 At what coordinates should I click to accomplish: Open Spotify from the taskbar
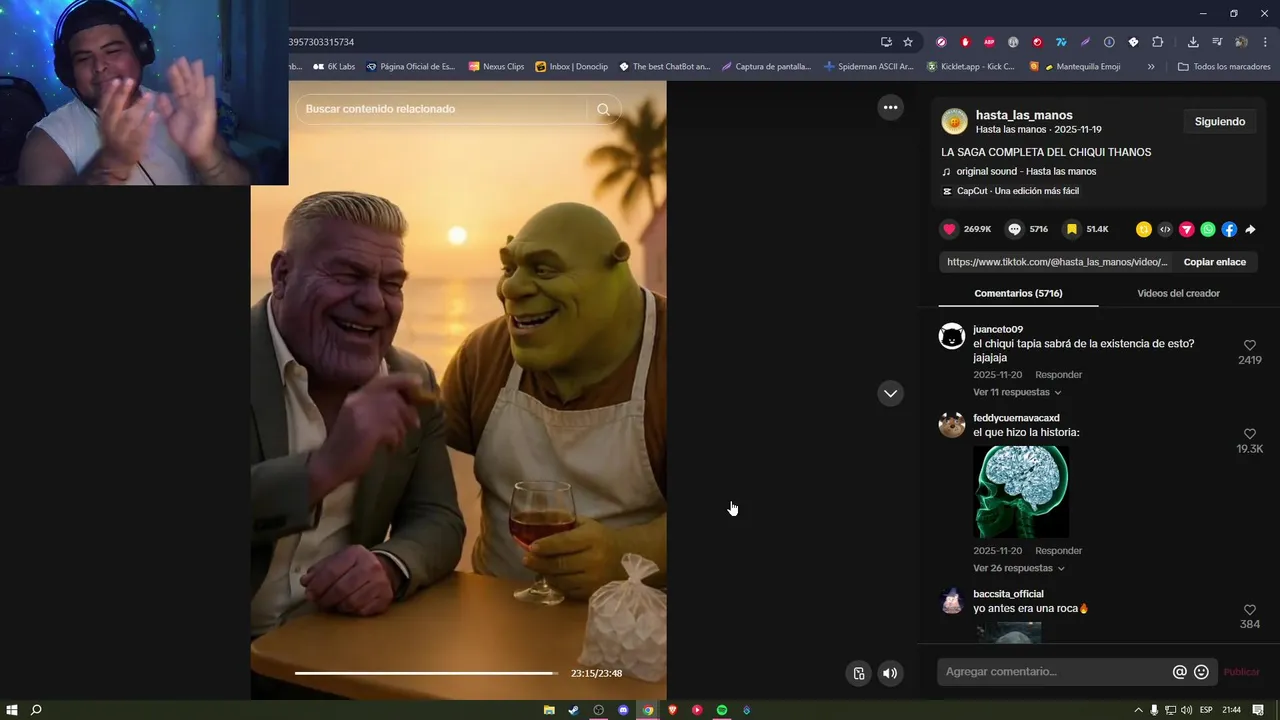click(722, 710)
